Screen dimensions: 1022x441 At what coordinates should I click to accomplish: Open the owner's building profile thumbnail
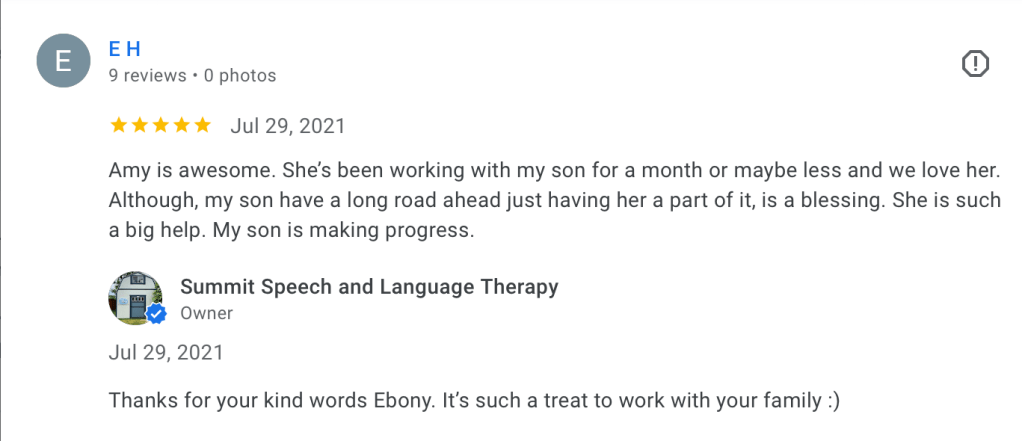[134, 297]
